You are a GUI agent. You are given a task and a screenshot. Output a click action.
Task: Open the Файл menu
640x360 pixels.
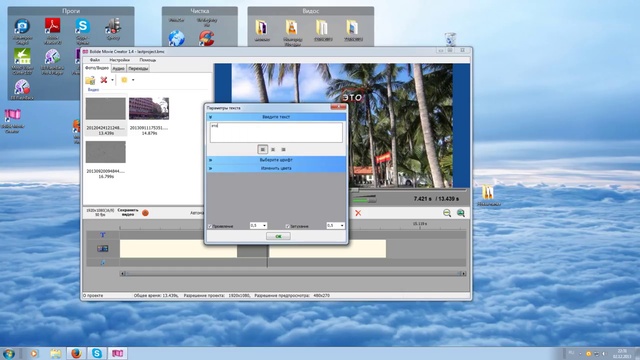pyautogui.click(x=95, y=60)
